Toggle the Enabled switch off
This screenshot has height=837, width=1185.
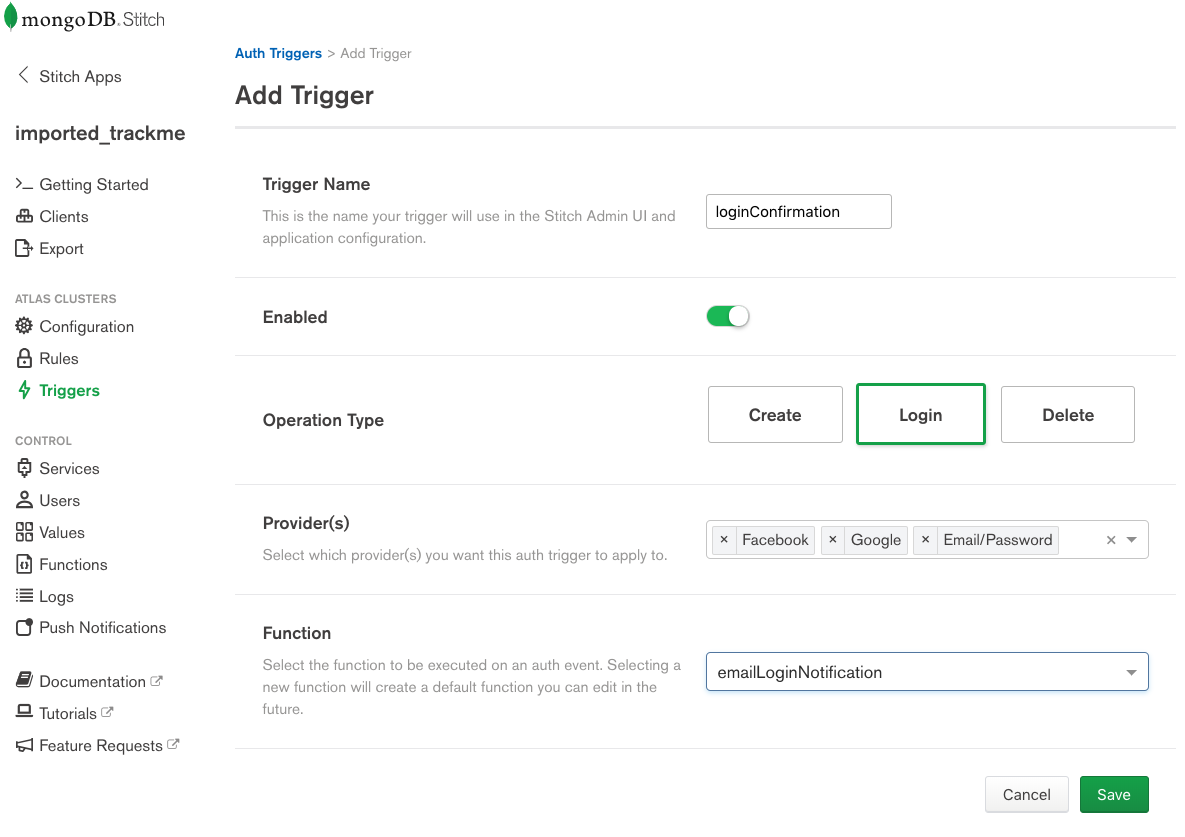(x=728, y=316)
